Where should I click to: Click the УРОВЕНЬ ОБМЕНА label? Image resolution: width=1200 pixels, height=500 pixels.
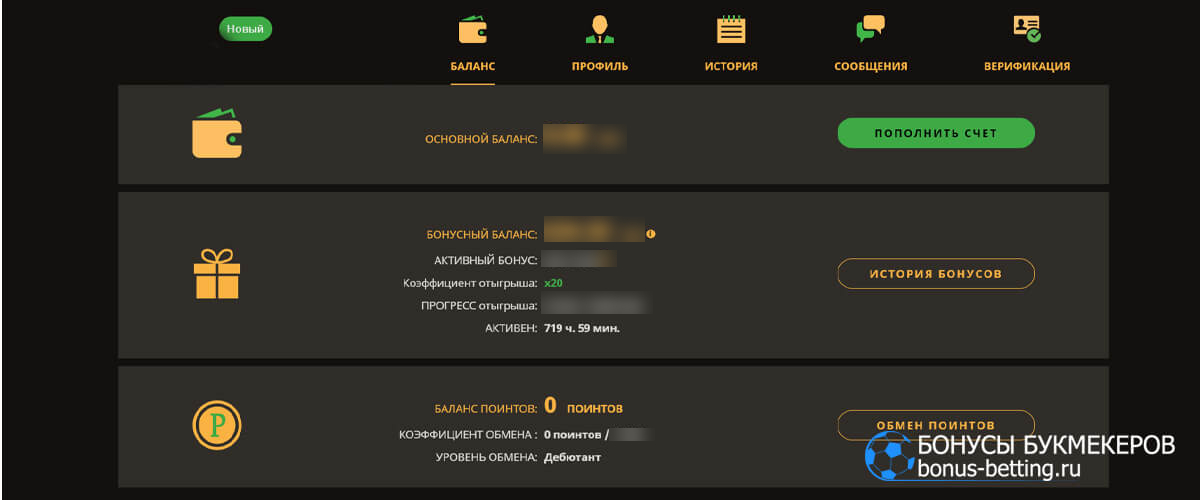coord(487,458)
